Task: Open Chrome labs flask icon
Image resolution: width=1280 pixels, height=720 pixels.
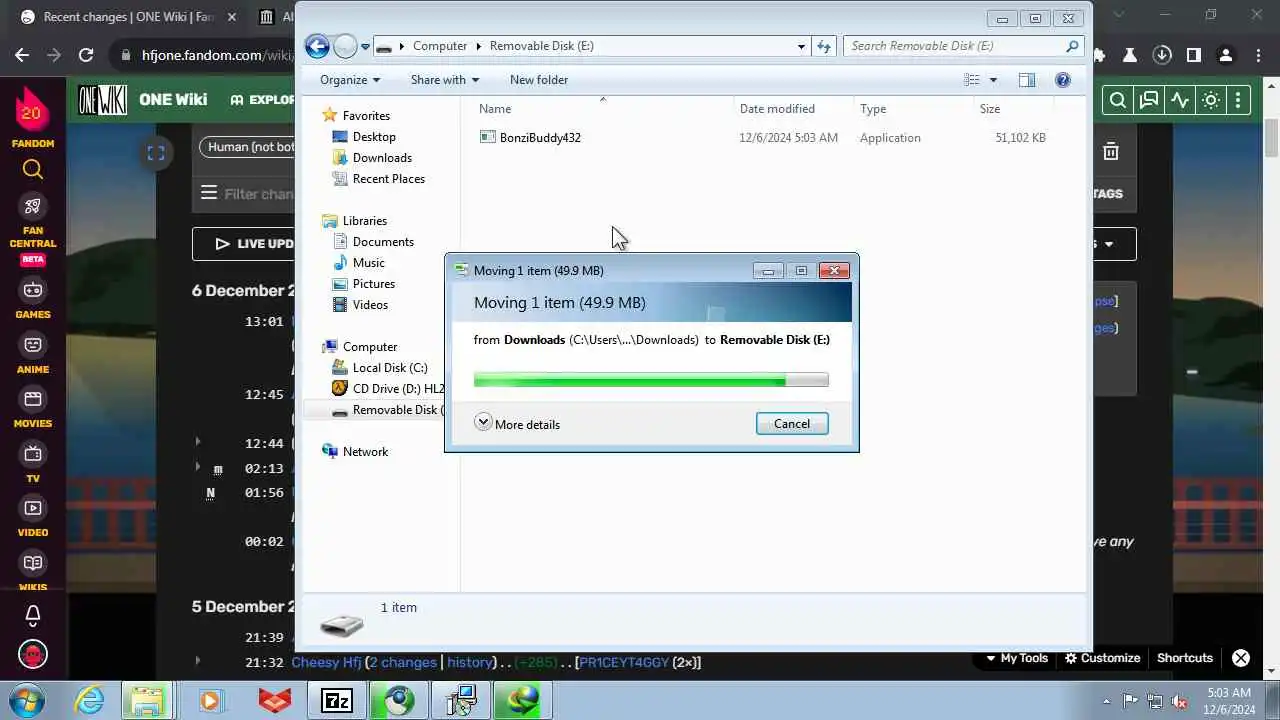Action: pyautogui.click(x=1129, y=55)
